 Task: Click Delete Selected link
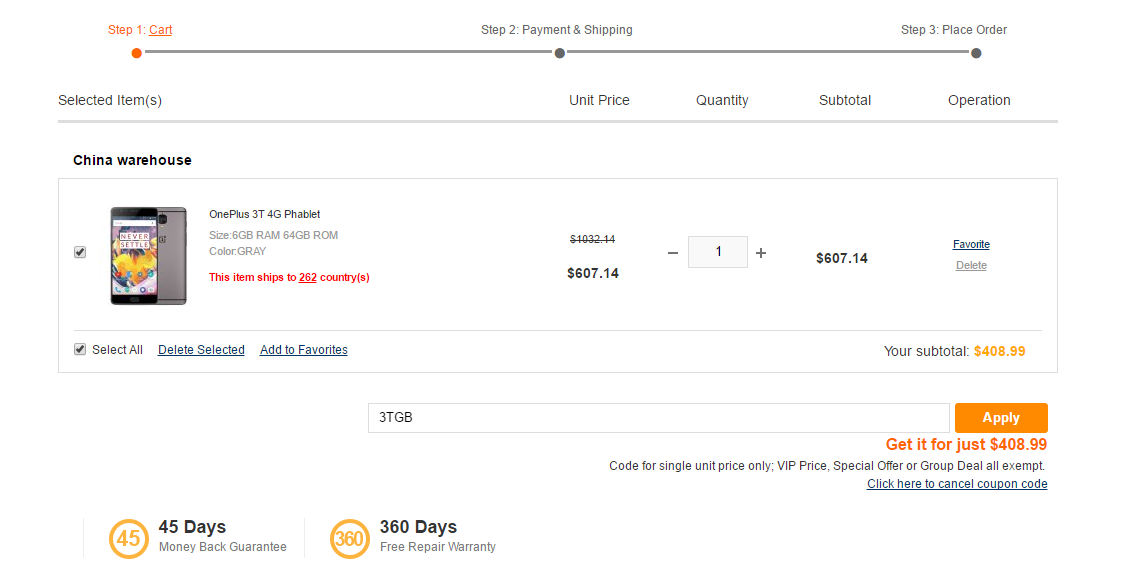(x=201, y=350)
